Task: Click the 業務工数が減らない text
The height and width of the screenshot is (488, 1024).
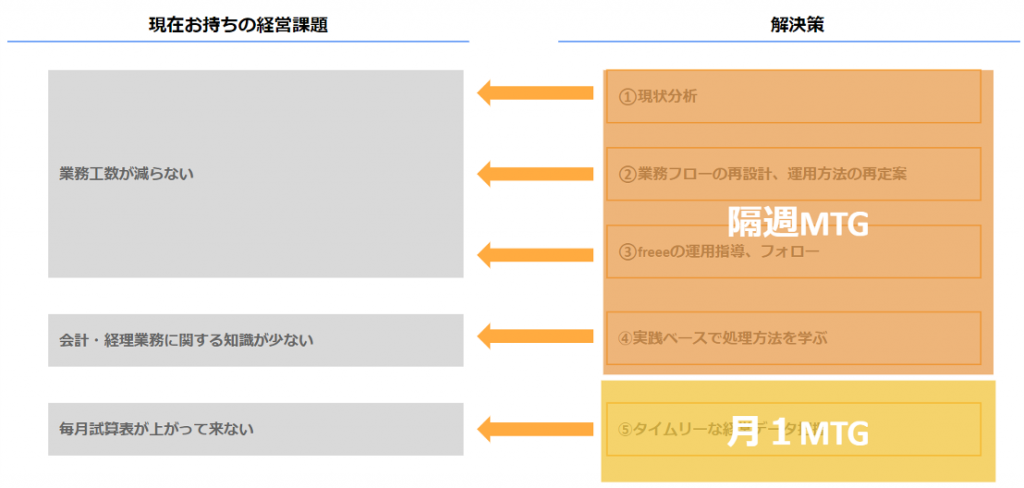Action: tap(126, 173)
